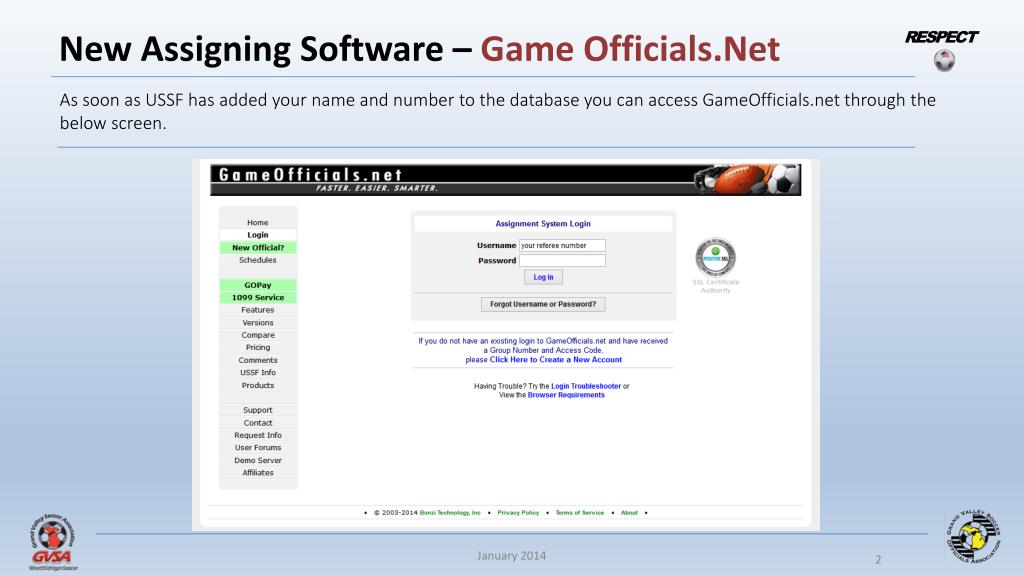Open the Demo Server menu item
Screen dimensions: 1024x576
(258, 460)
